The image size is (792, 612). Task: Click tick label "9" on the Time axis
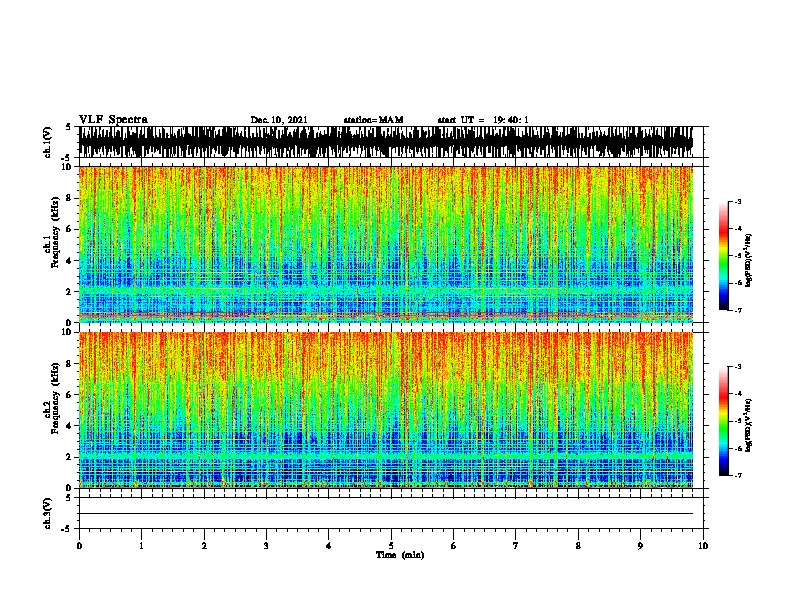tap(640, 546)
